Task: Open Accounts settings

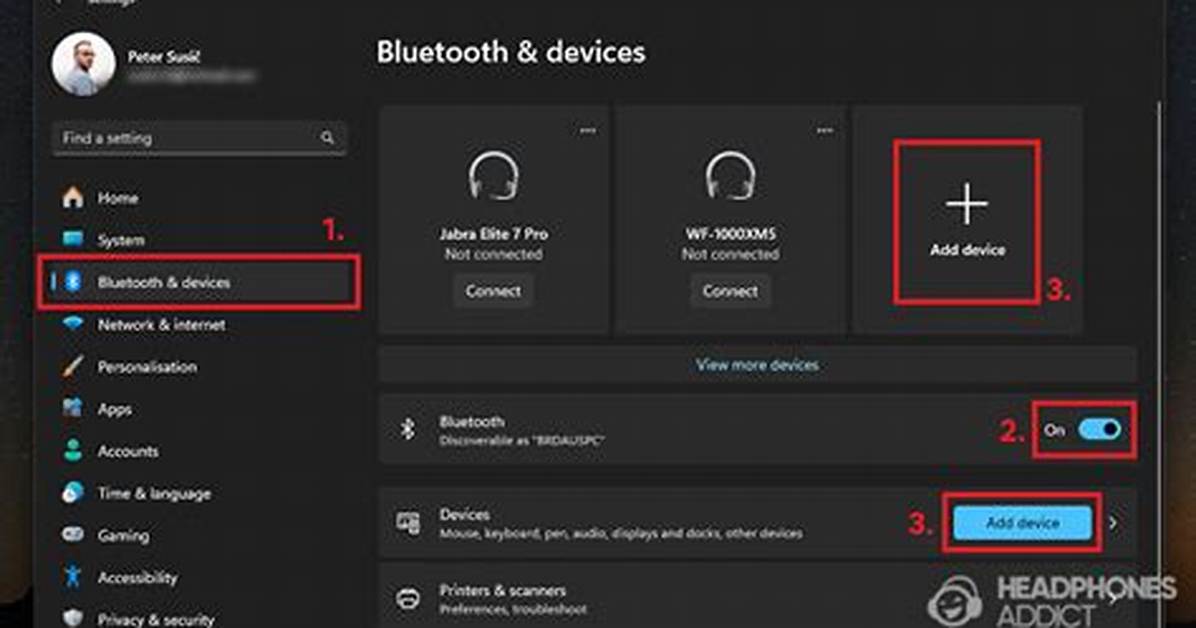Action: [127, 452]
